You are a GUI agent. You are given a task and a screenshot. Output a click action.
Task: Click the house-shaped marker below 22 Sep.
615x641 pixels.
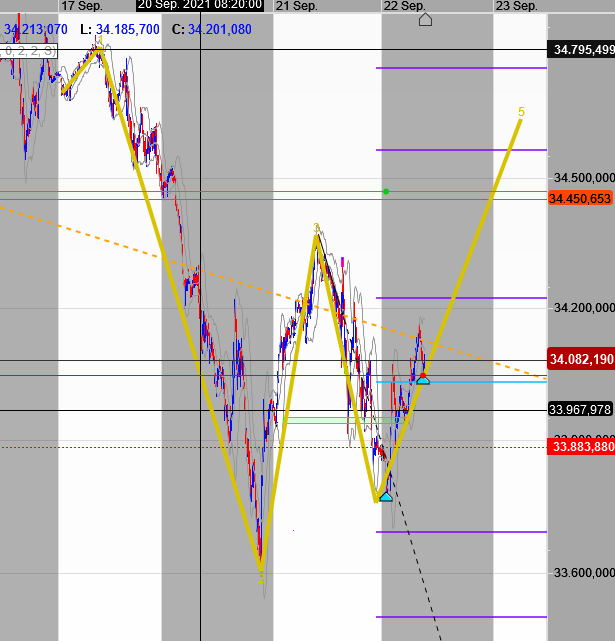point(425,19)
